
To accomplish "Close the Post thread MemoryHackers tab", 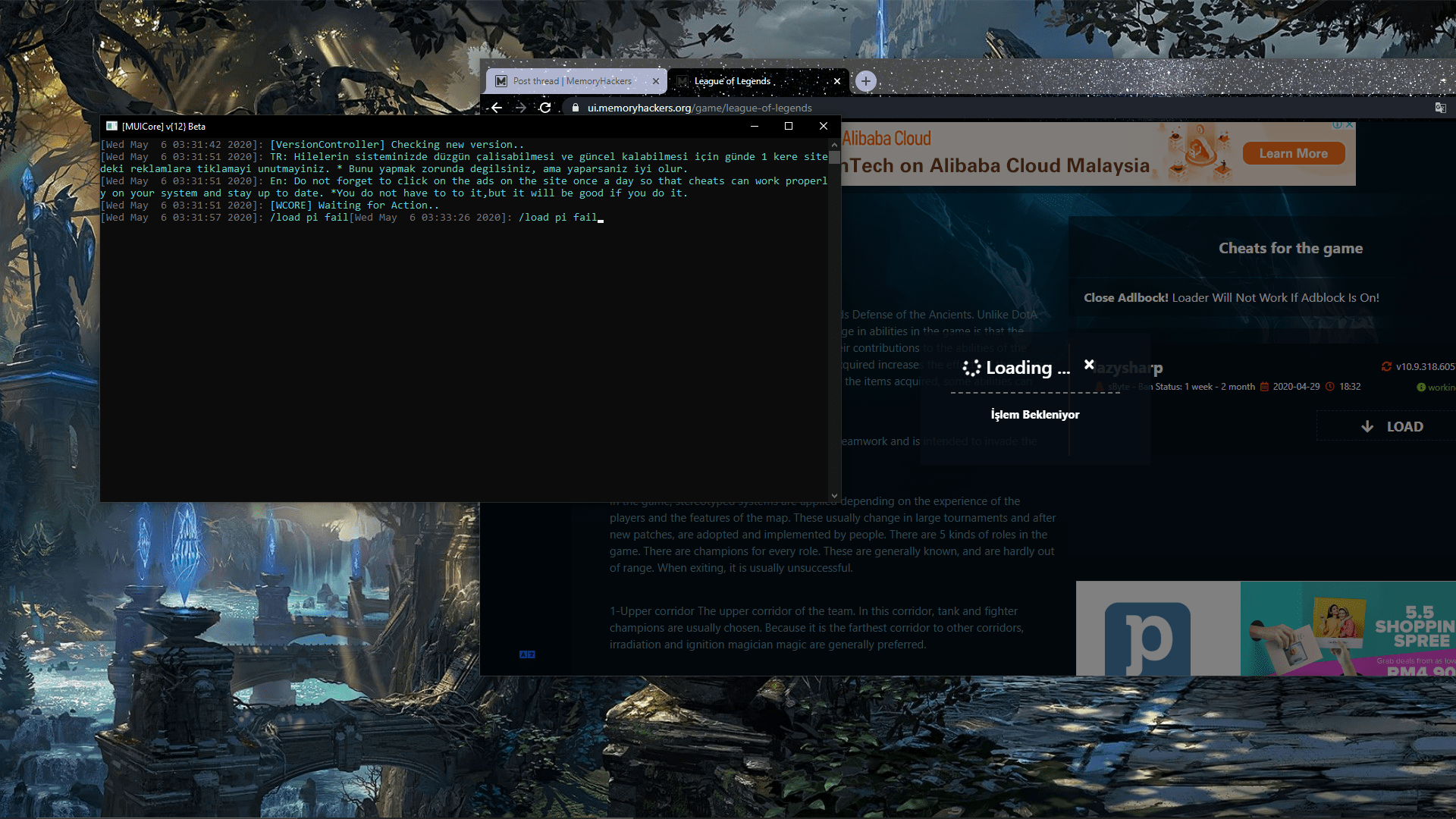I will 656,81.
